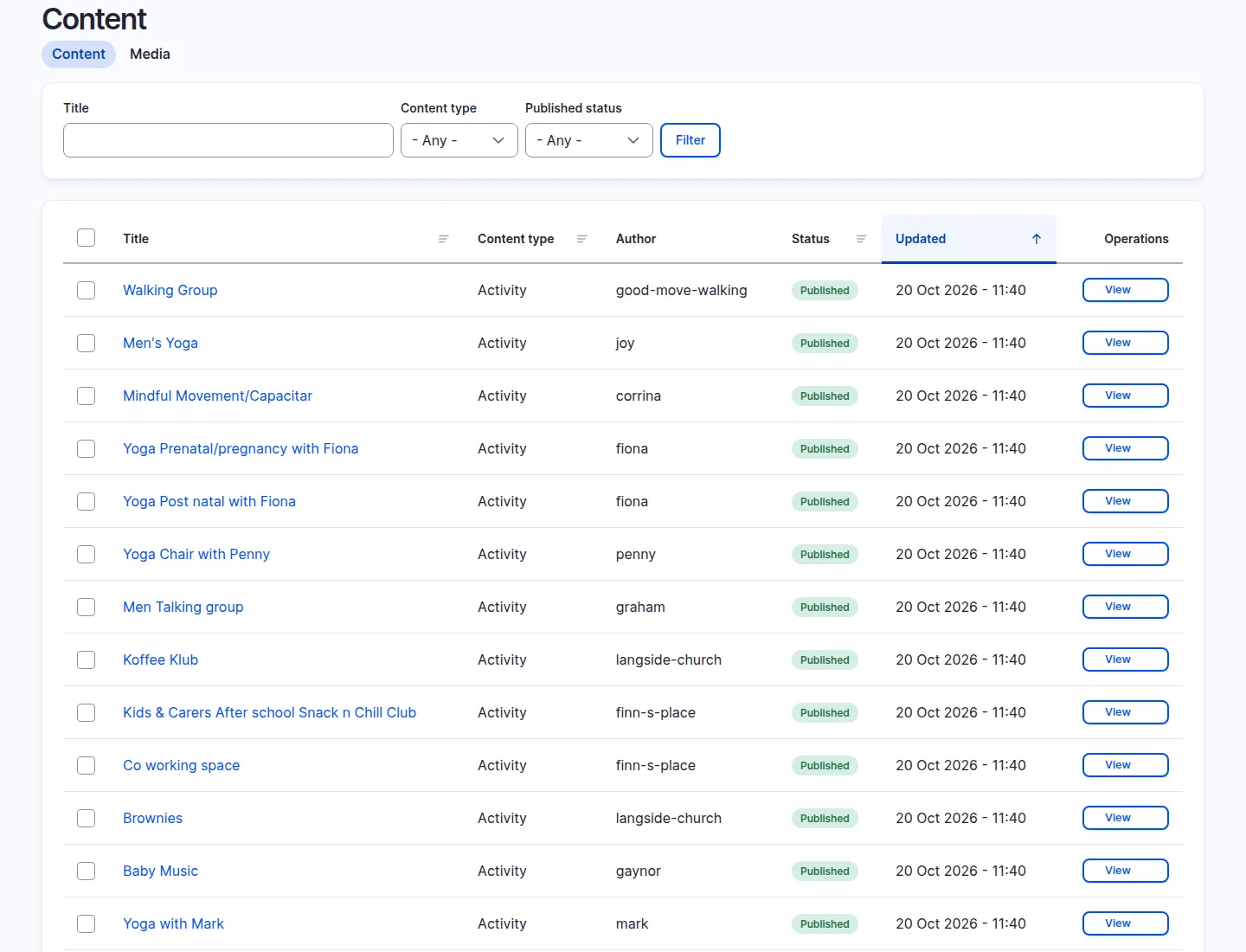Screen dimensions: 1246x952
Task: Tick the select-all checkbox in table header
Action: [x=86, y=238]
